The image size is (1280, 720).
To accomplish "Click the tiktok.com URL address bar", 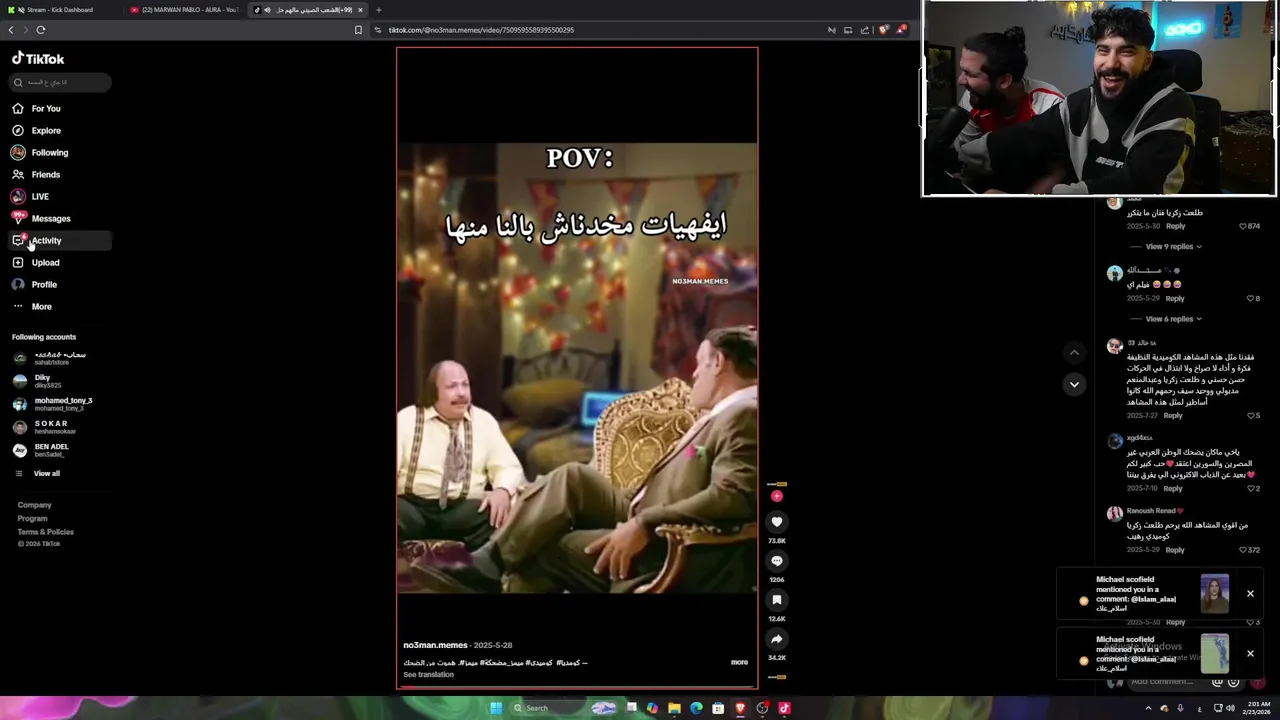I will click(600, 30).
